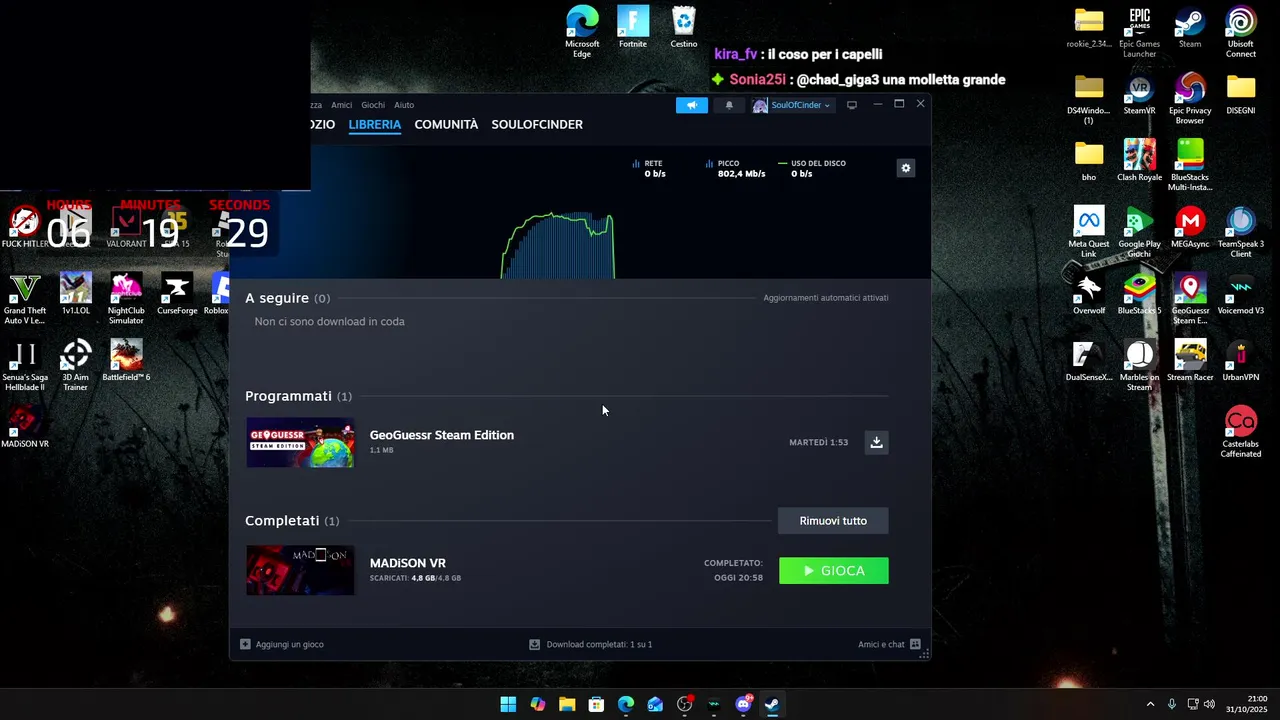
Task: Open the Aiuto menu in Steam
Action: [x=404, y=105]
